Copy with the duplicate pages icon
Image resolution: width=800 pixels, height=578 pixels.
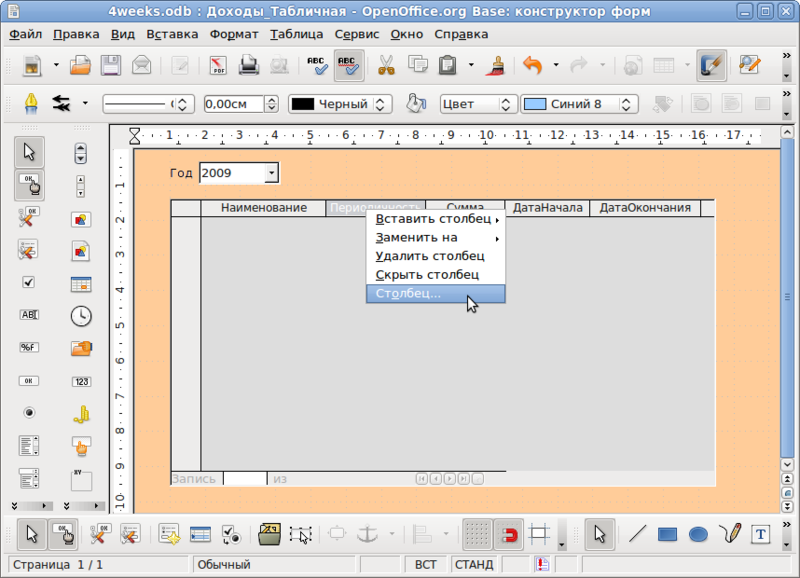click(x=417, y=66)
